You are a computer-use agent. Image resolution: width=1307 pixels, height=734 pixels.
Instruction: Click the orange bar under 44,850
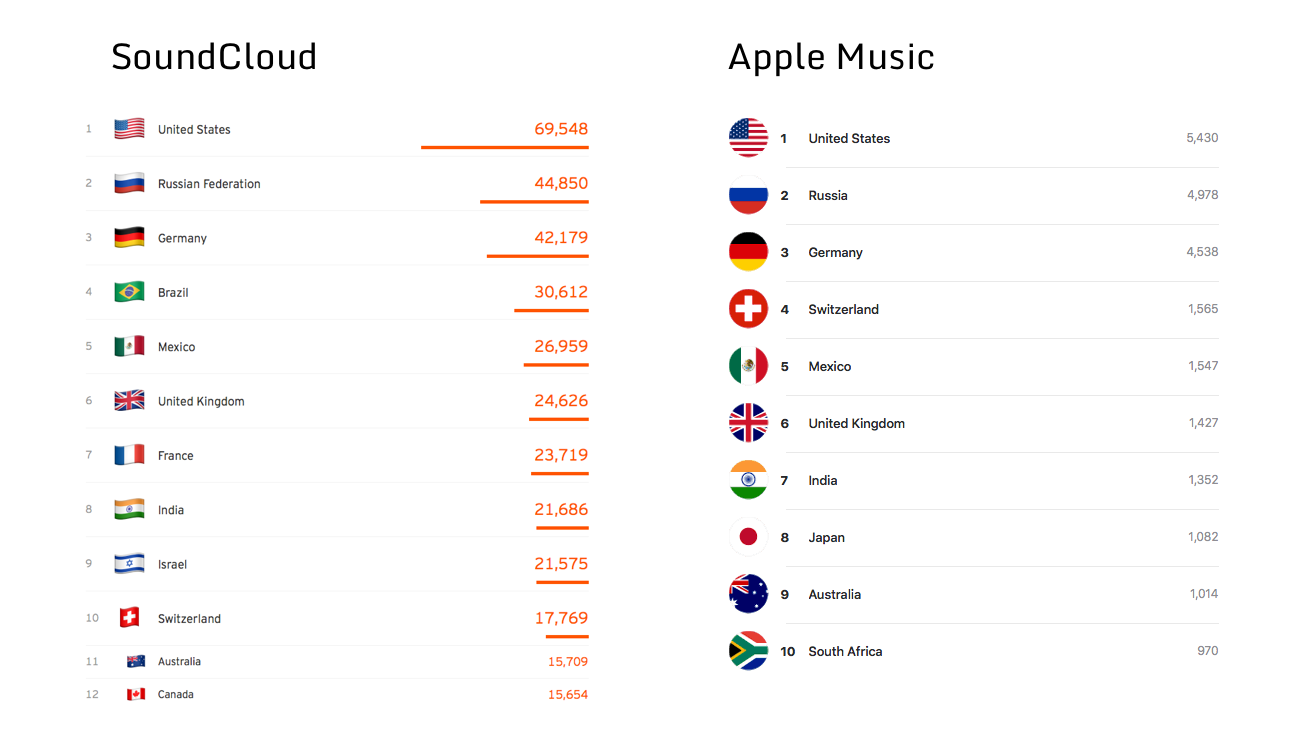[x=534, y=202]
